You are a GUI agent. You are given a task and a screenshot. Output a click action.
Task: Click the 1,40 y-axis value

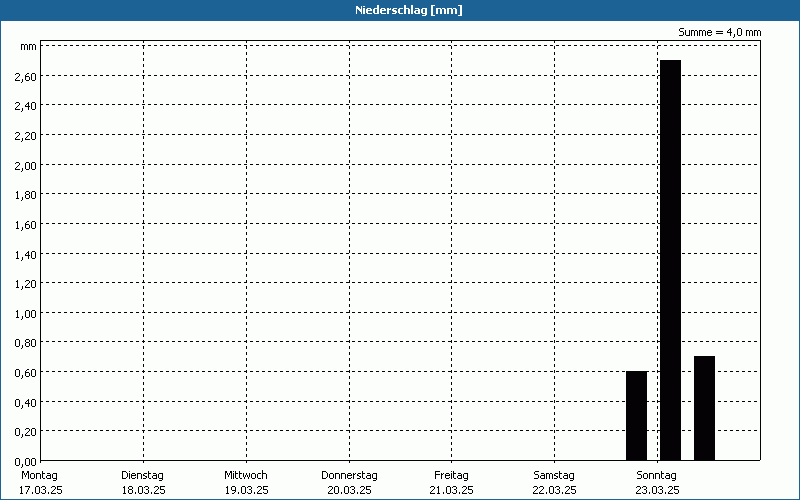[26, 255]
